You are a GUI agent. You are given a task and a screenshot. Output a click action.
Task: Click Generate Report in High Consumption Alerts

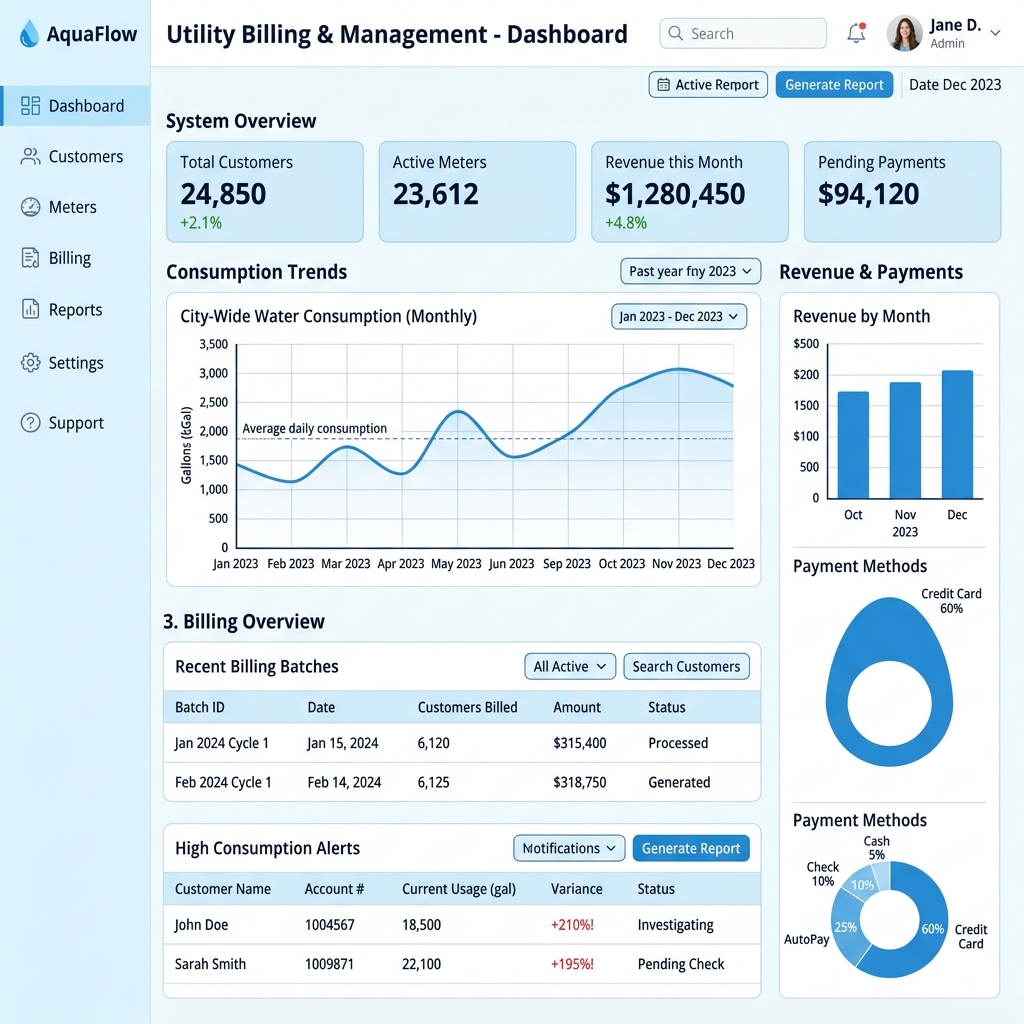click(x=691, y=848)
